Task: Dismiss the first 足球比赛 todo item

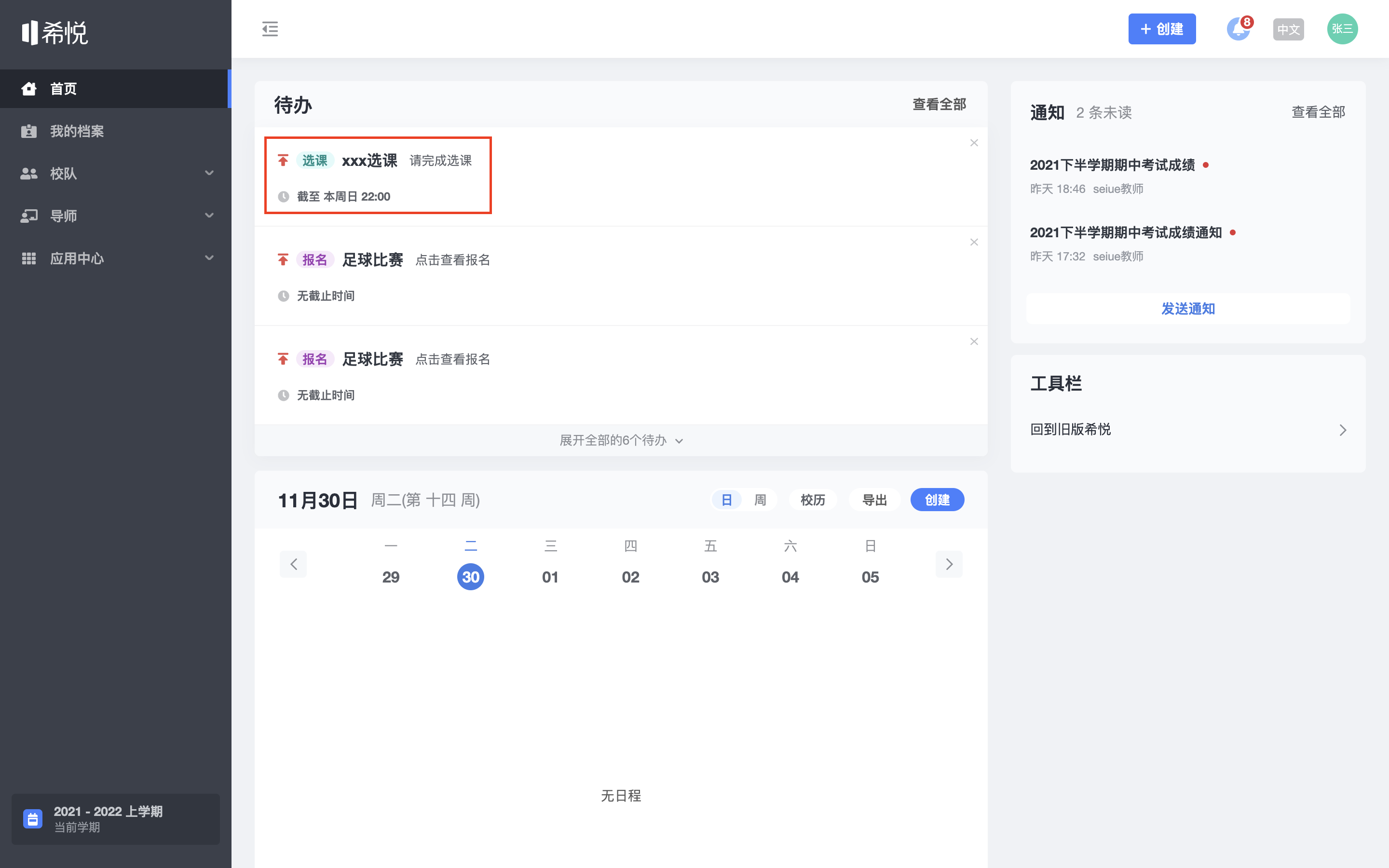Action: 974,242
